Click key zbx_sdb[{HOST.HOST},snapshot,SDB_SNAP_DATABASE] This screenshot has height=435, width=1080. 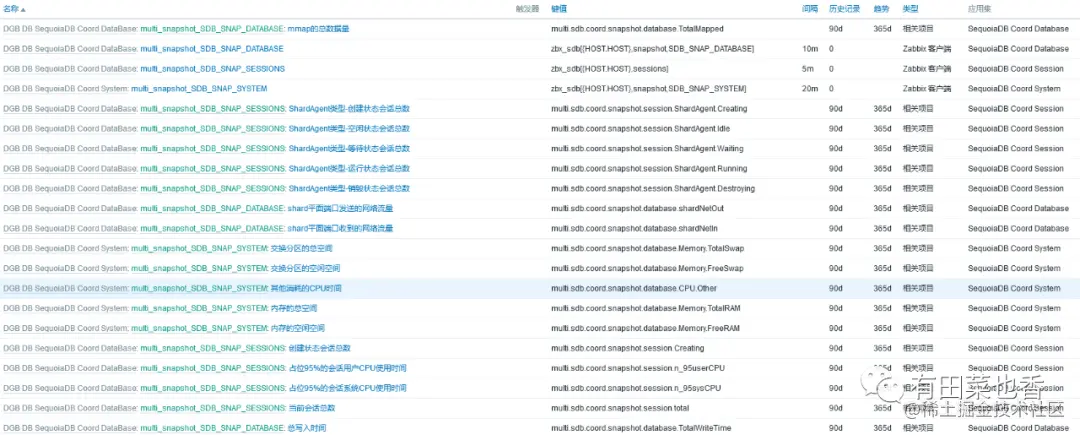pyautogui.click(x=652, y=49)
